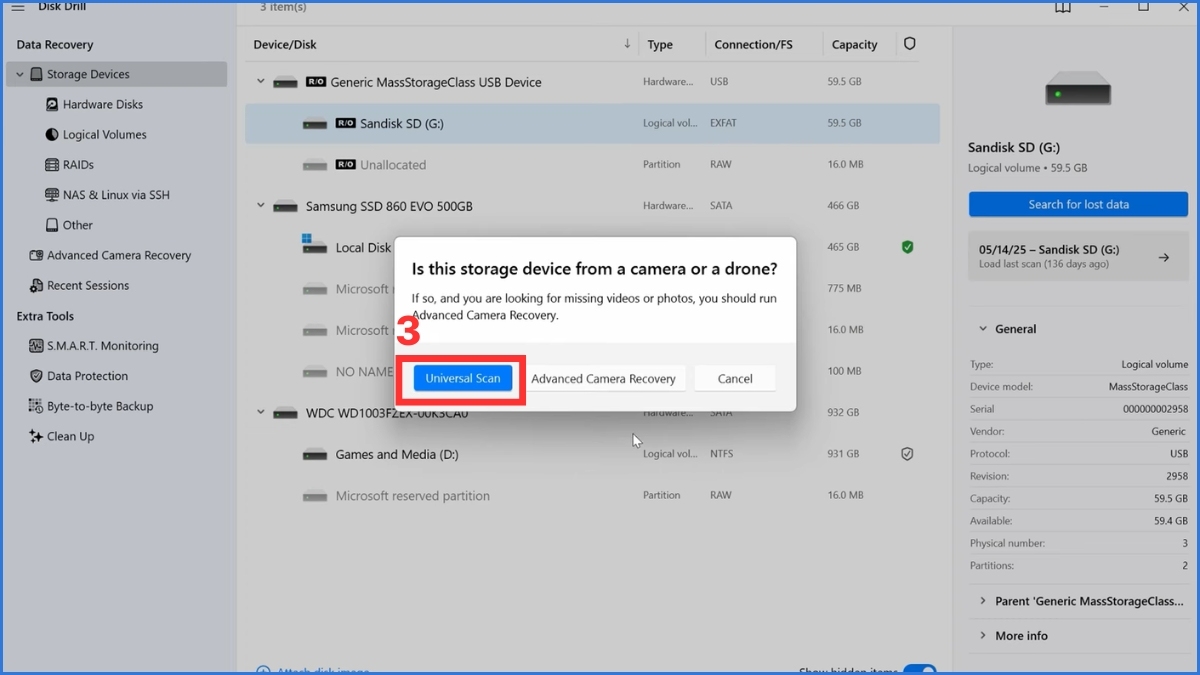Select the Sandisk SD (G:) row
Viewport: 1200px width, 675px height.
click(x=592, y=124)
